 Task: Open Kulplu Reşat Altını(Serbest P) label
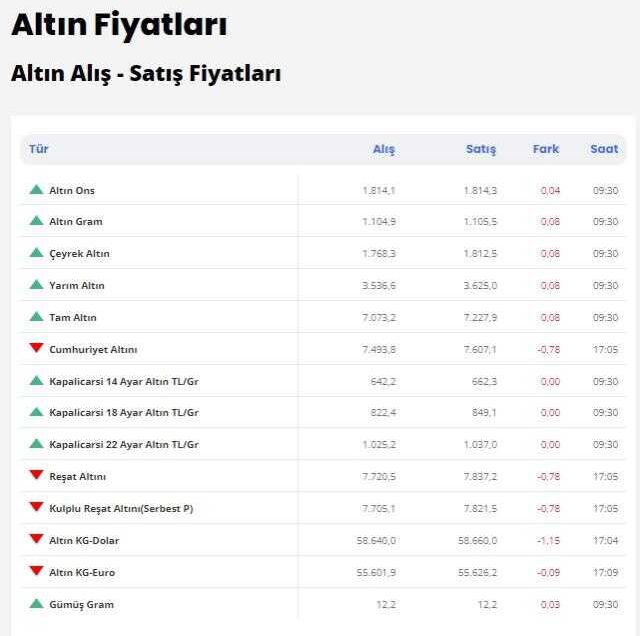[121, 509]
